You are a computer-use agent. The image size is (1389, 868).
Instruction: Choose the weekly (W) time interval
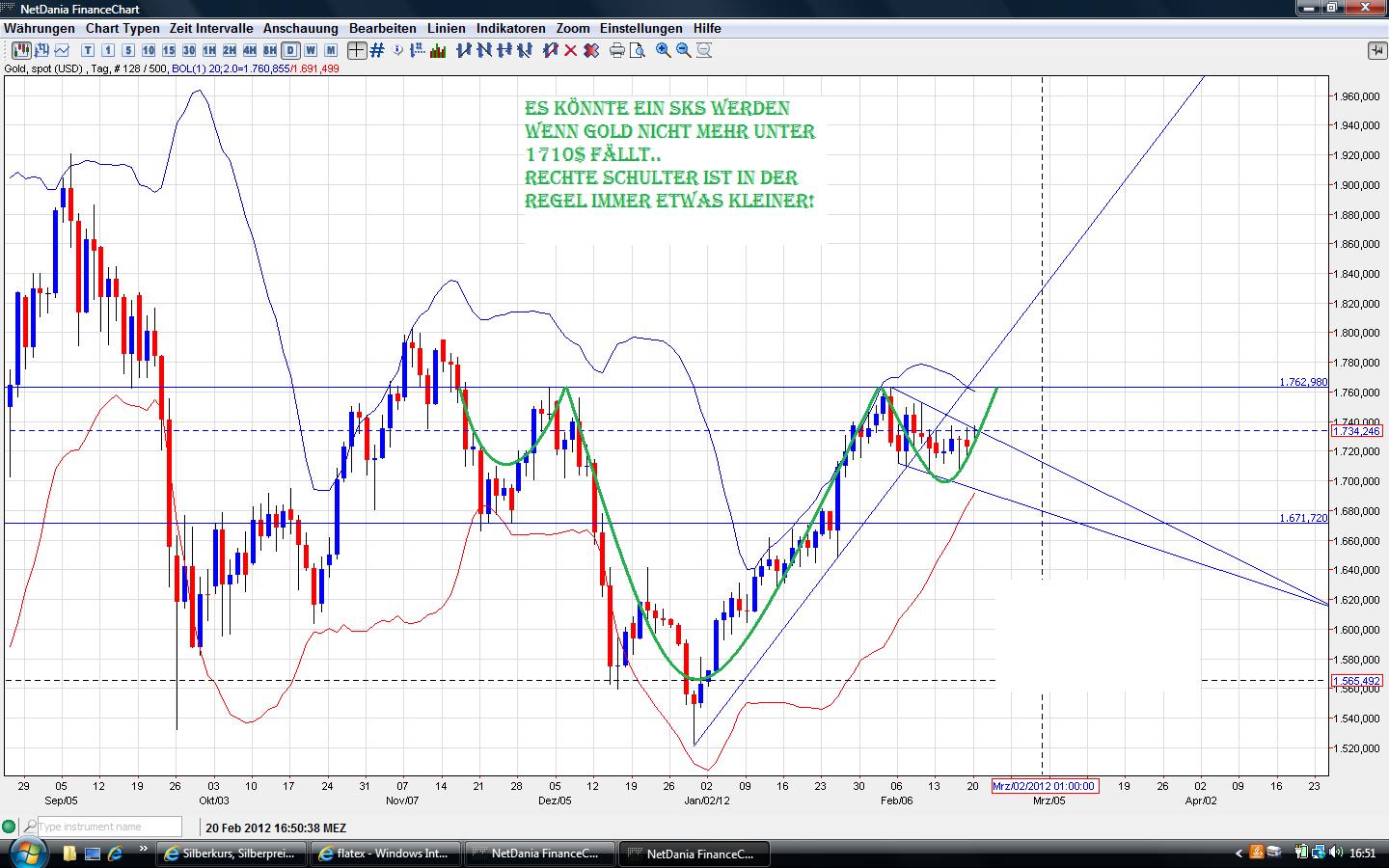tap(311, 50)
